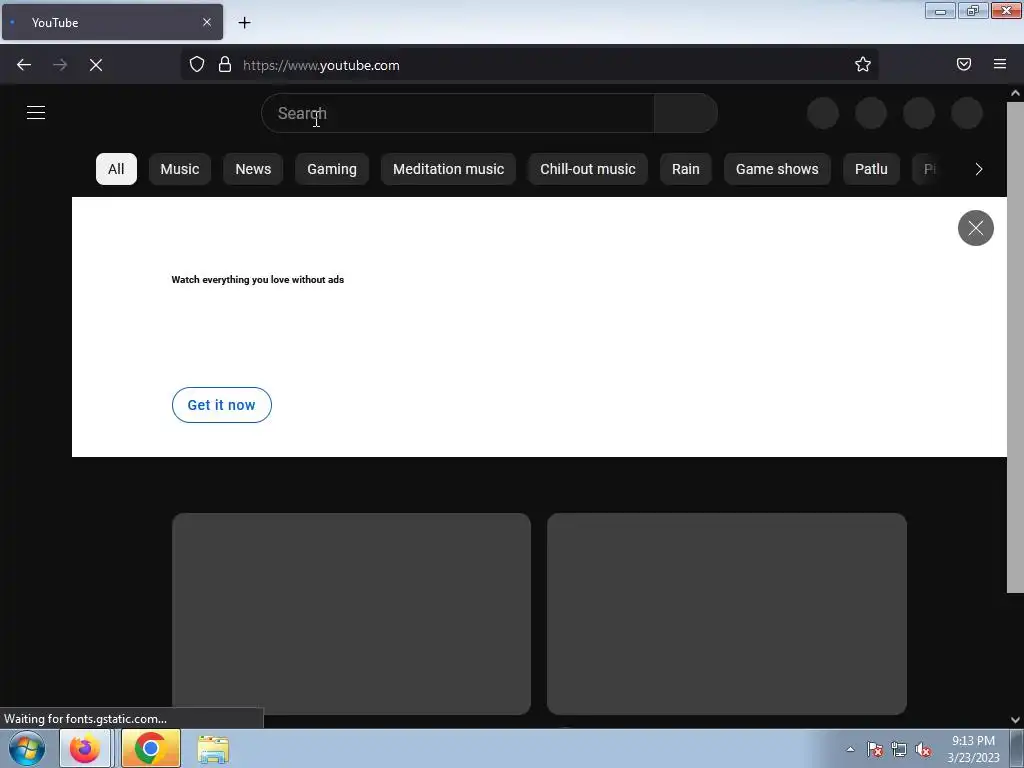The image size is (1024, 768).
Task: Click the YouTube search submit button
Action: pyautogui.click(x=686, y=113)
